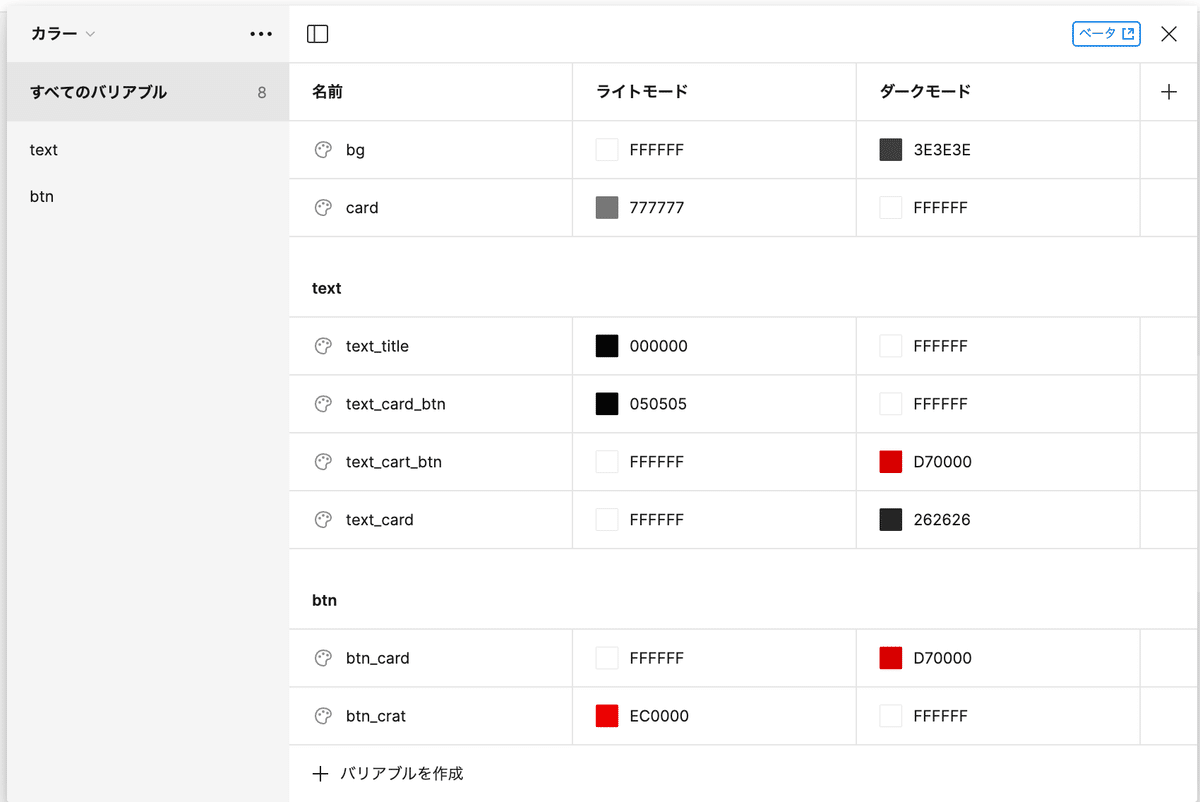Click the 3E3E3E dark swatch for bg

point(891,150)
